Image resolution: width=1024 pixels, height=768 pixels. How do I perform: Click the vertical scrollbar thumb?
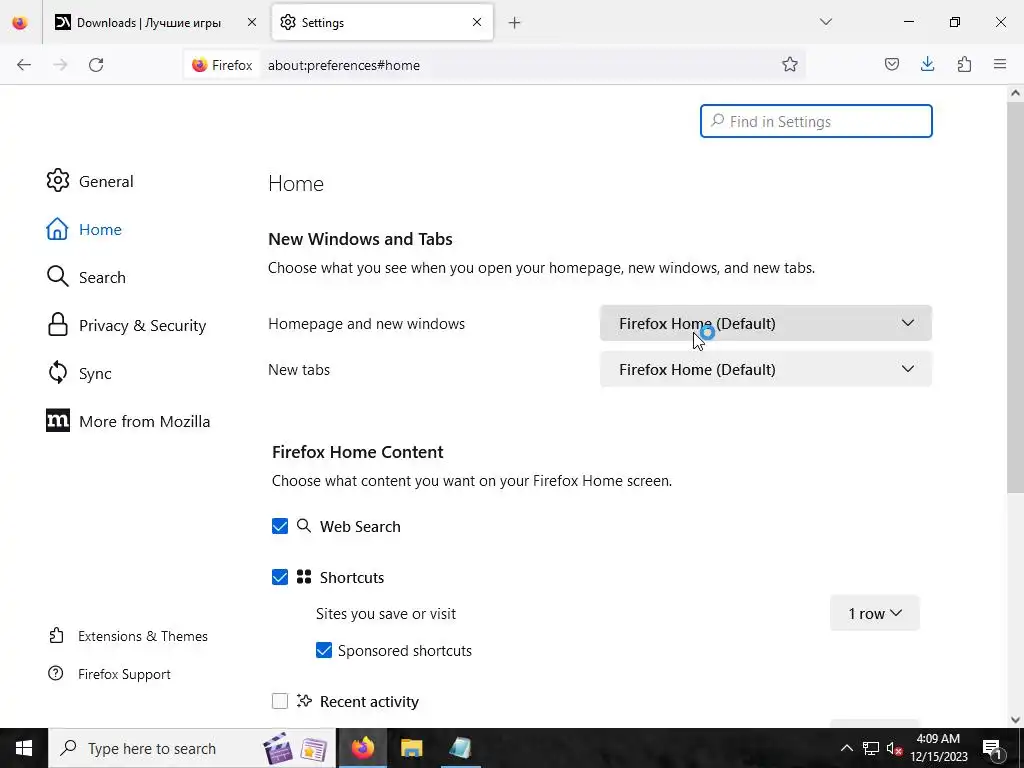coord(1016,297)
